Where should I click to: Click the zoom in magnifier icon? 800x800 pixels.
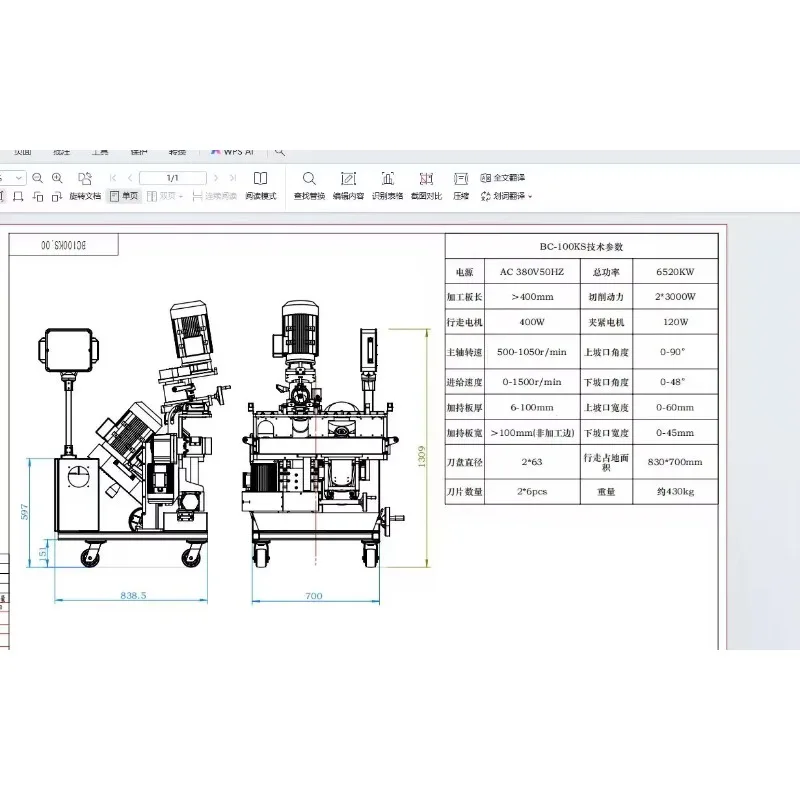click(x=57, y=178)
